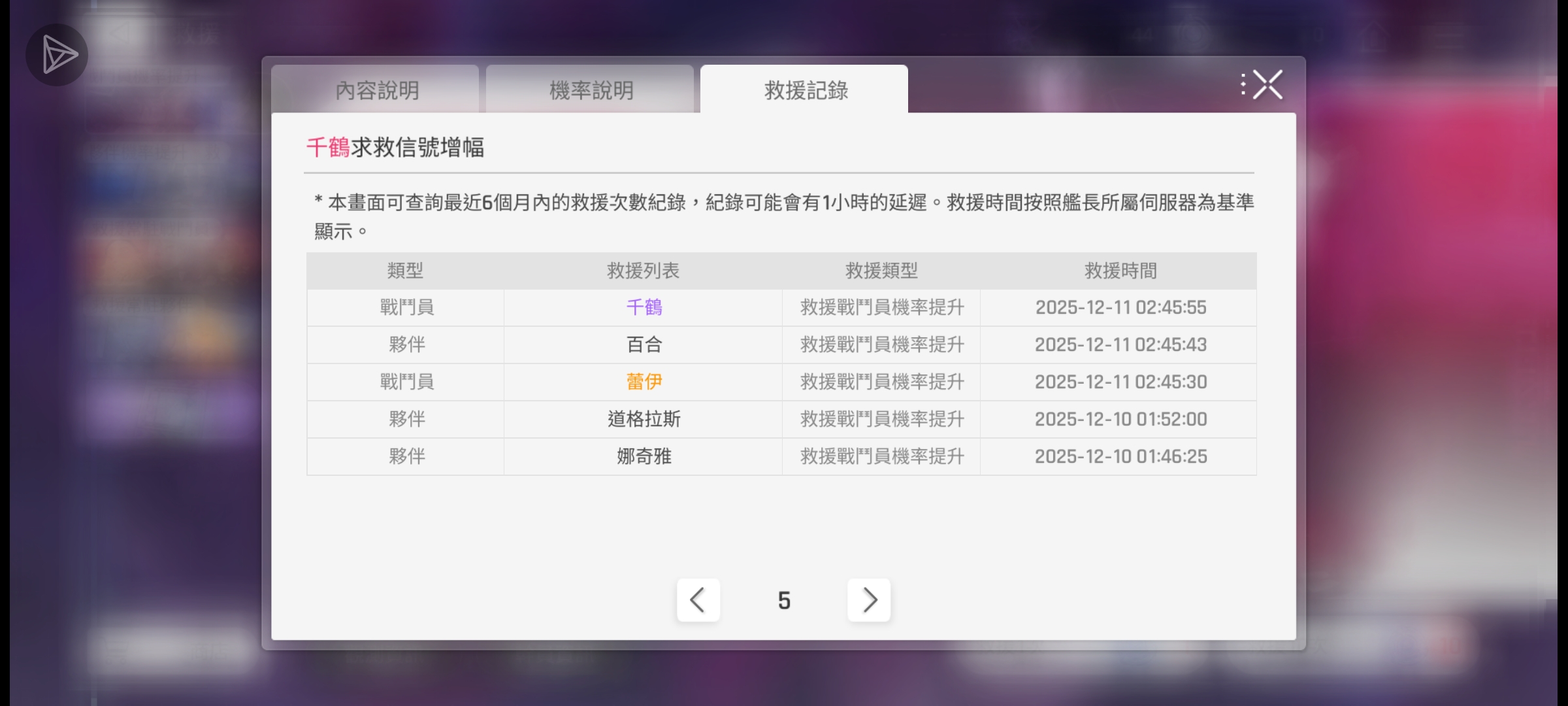This screenshot has height=706, width=1568.
Task: Click the three-dot handle beside close
Action: (1243, 85)
